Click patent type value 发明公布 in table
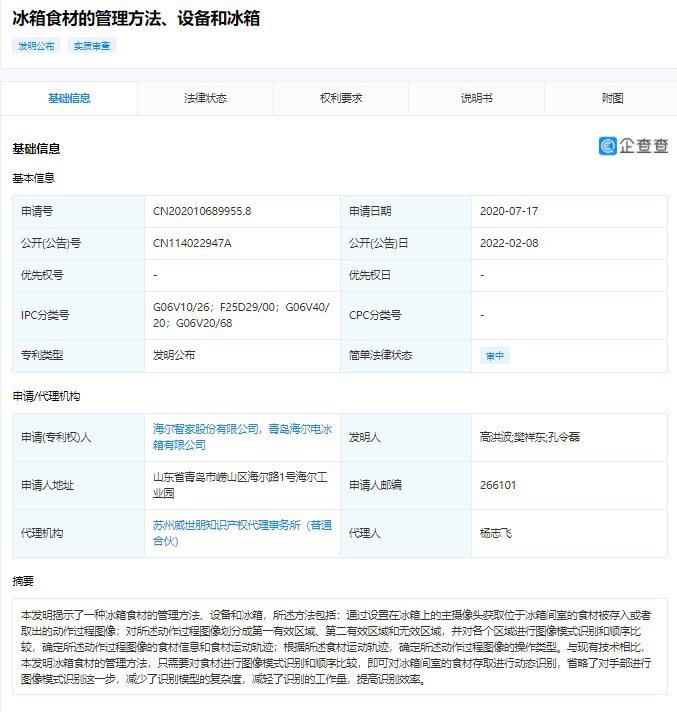Viewport: 677px width, 712px height. coord(174,356)
